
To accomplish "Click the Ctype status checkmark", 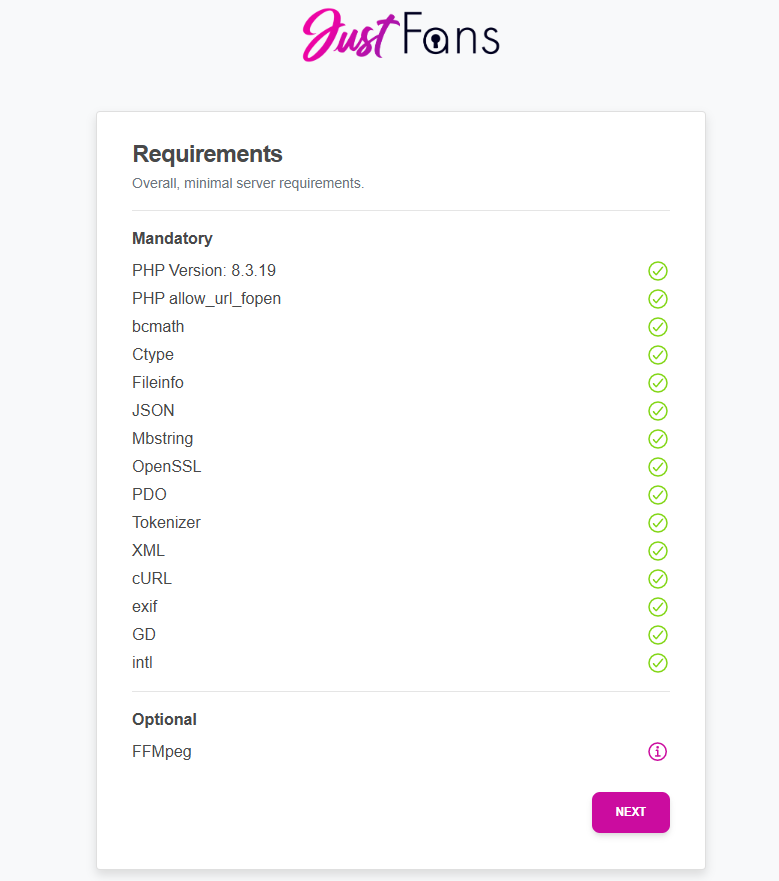I will tap(657, 355).
